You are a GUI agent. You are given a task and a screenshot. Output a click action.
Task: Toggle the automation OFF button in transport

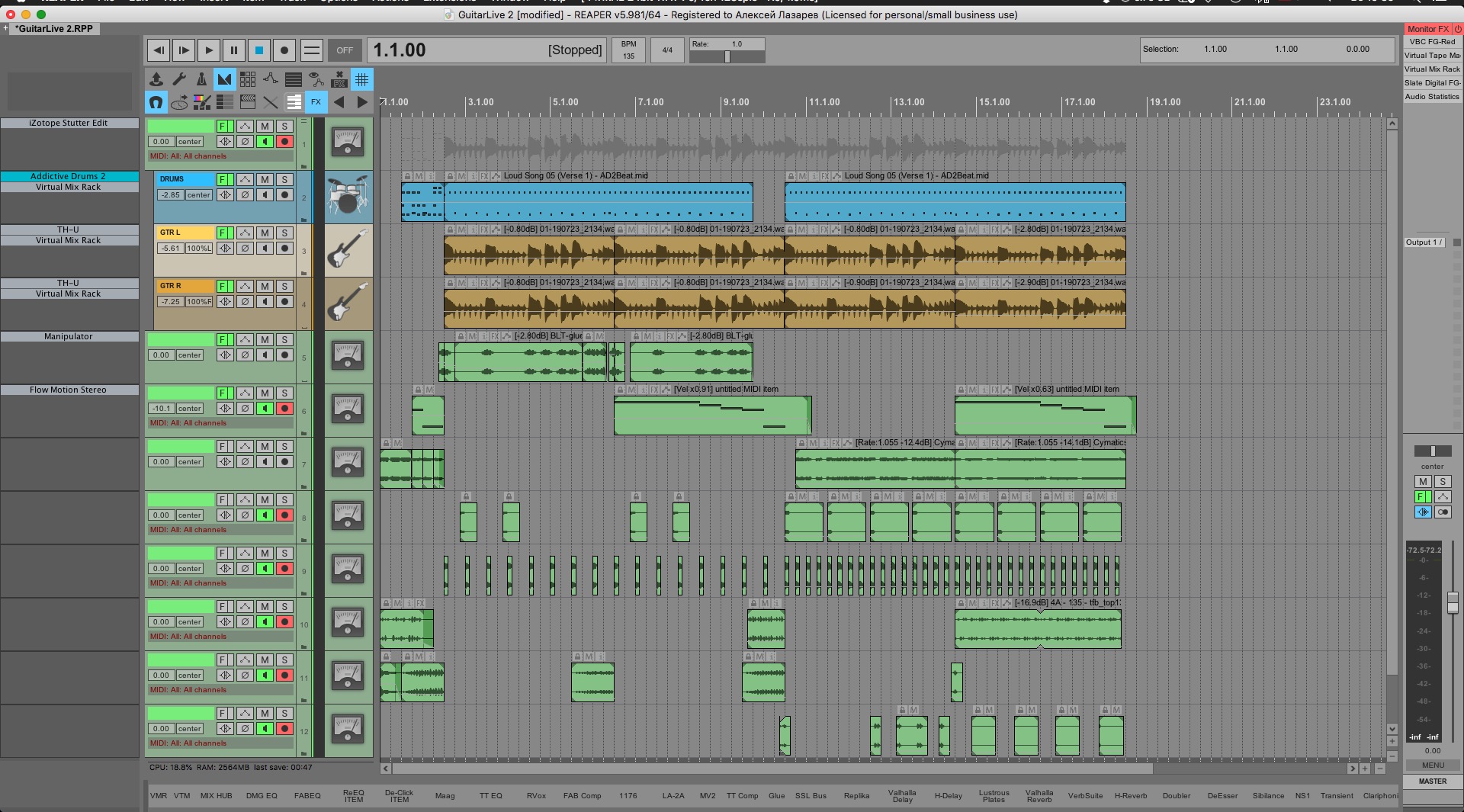click(x=345, y=50)
